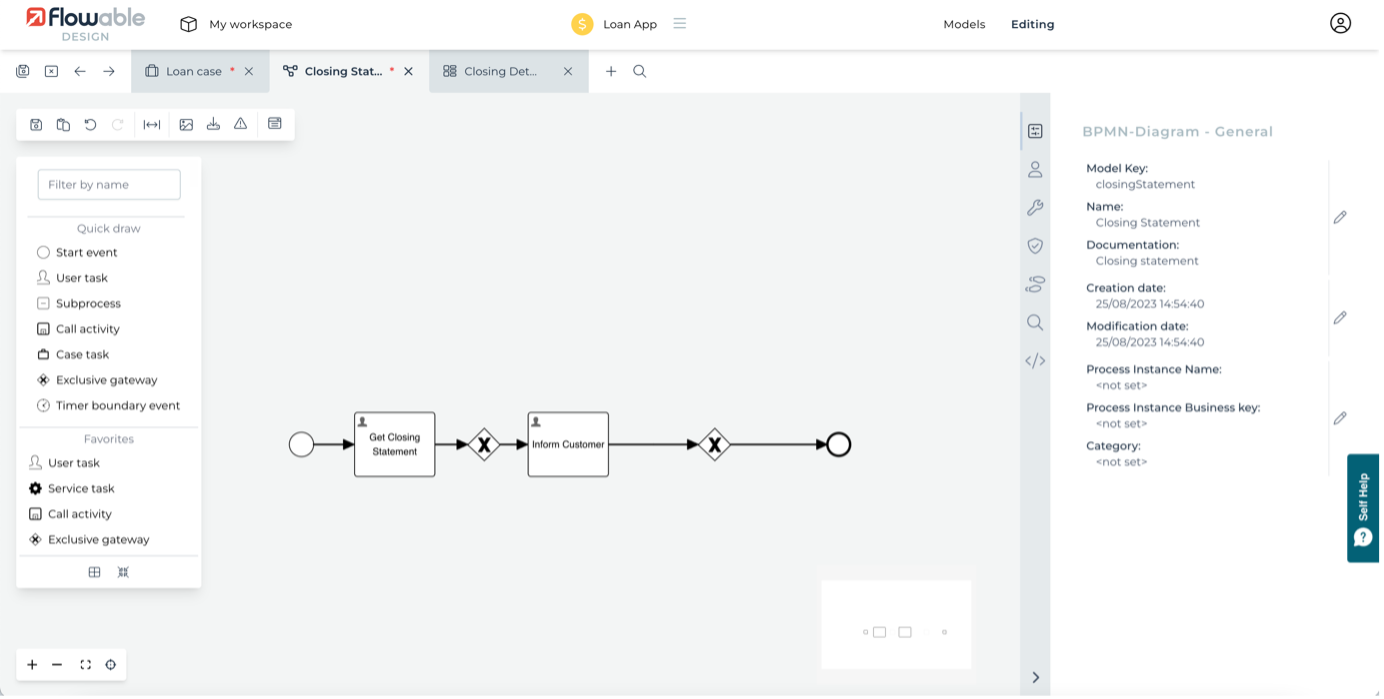Click the fit-to-screen icon in zoom controls
This screenshot has height=699, width=1384.
click(85, 665)
